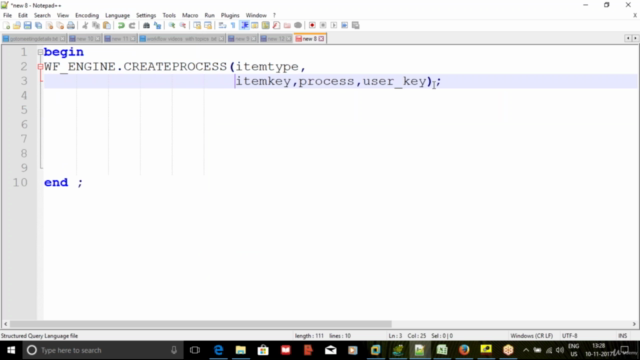Click the User Defined Language icon

(x=255, y=25)
